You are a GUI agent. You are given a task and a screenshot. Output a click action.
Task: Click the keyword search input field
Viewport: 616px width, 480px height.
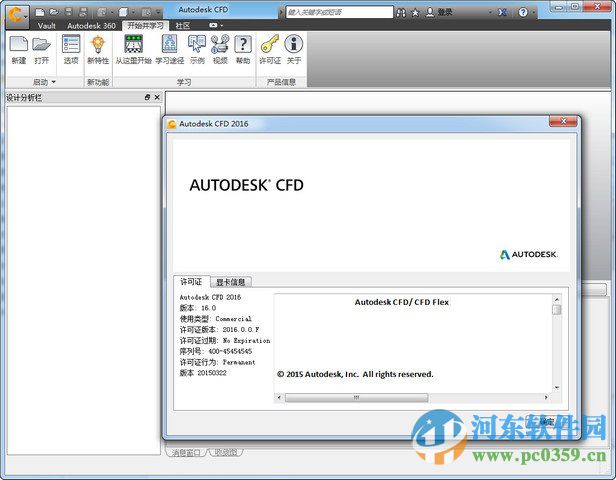[339, 12]
